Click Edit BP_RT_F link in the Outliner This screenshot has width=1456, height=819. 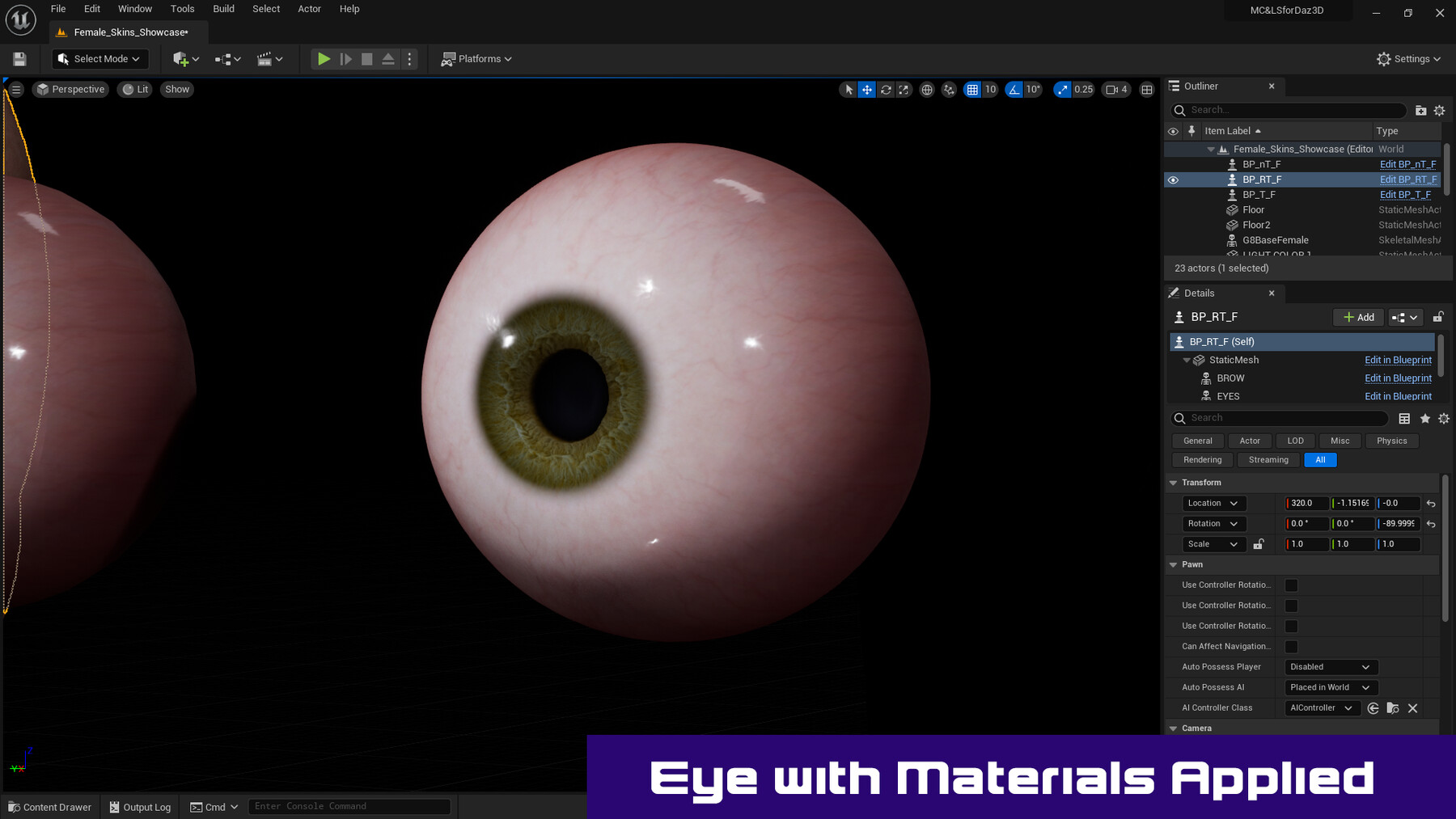click(x=1408, y=179)
